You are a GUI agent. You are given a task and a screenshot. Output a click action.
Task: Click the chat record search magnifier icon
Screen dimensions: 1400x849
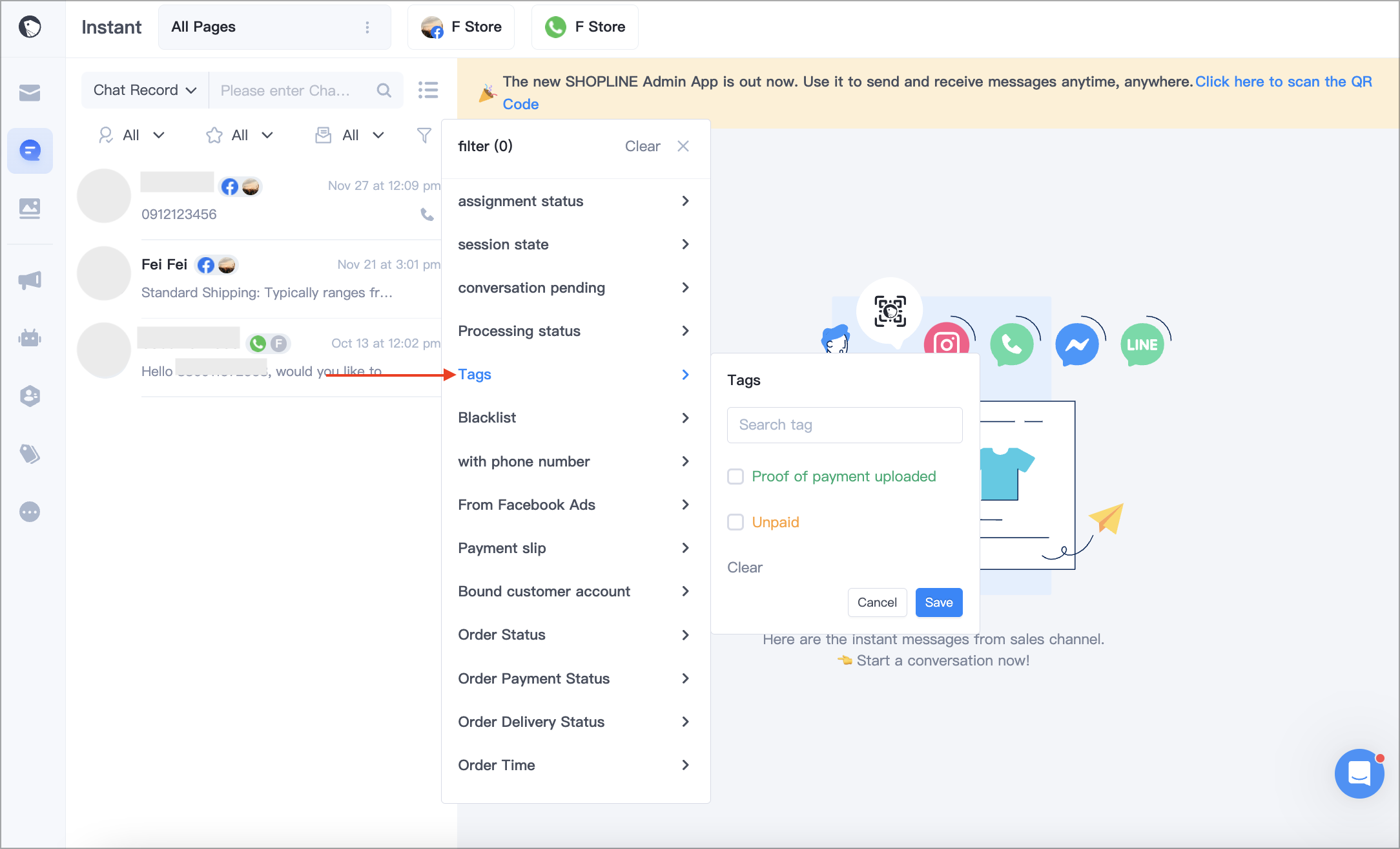384,90
